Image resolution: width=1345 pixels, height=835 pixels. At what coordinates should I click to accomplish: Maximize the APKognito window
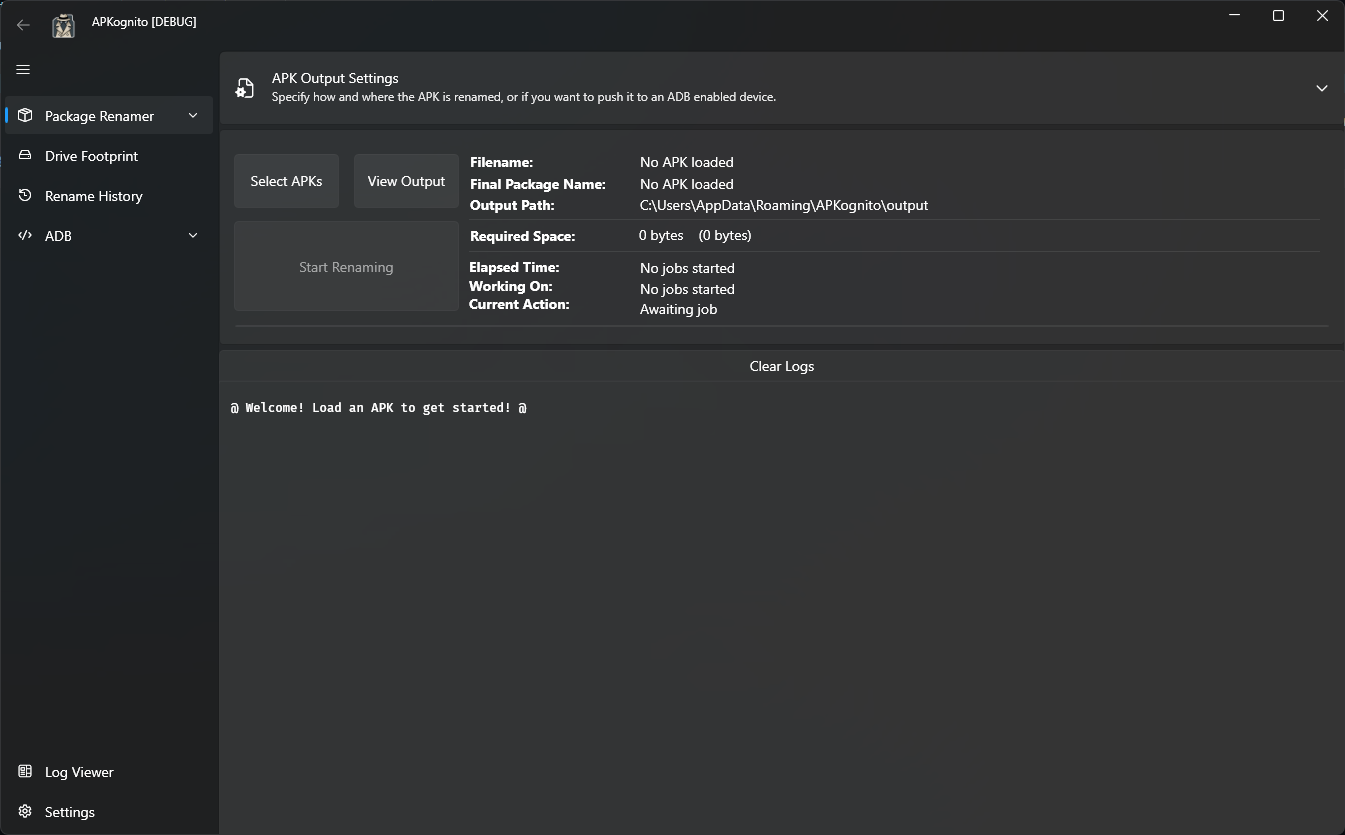[x=1278, y=16]
